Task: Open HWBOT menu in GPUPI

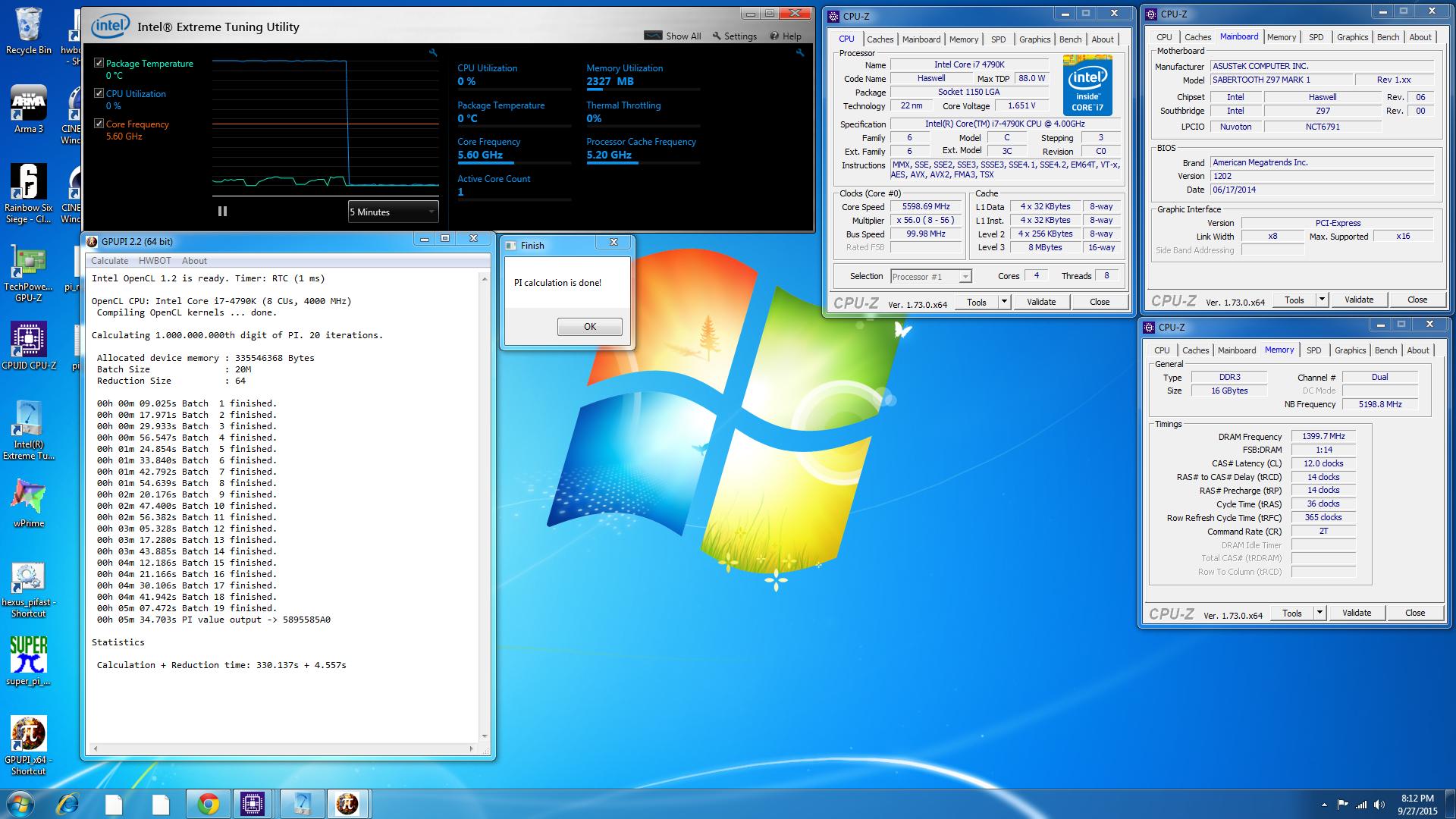Action: (x=155, y=260)
